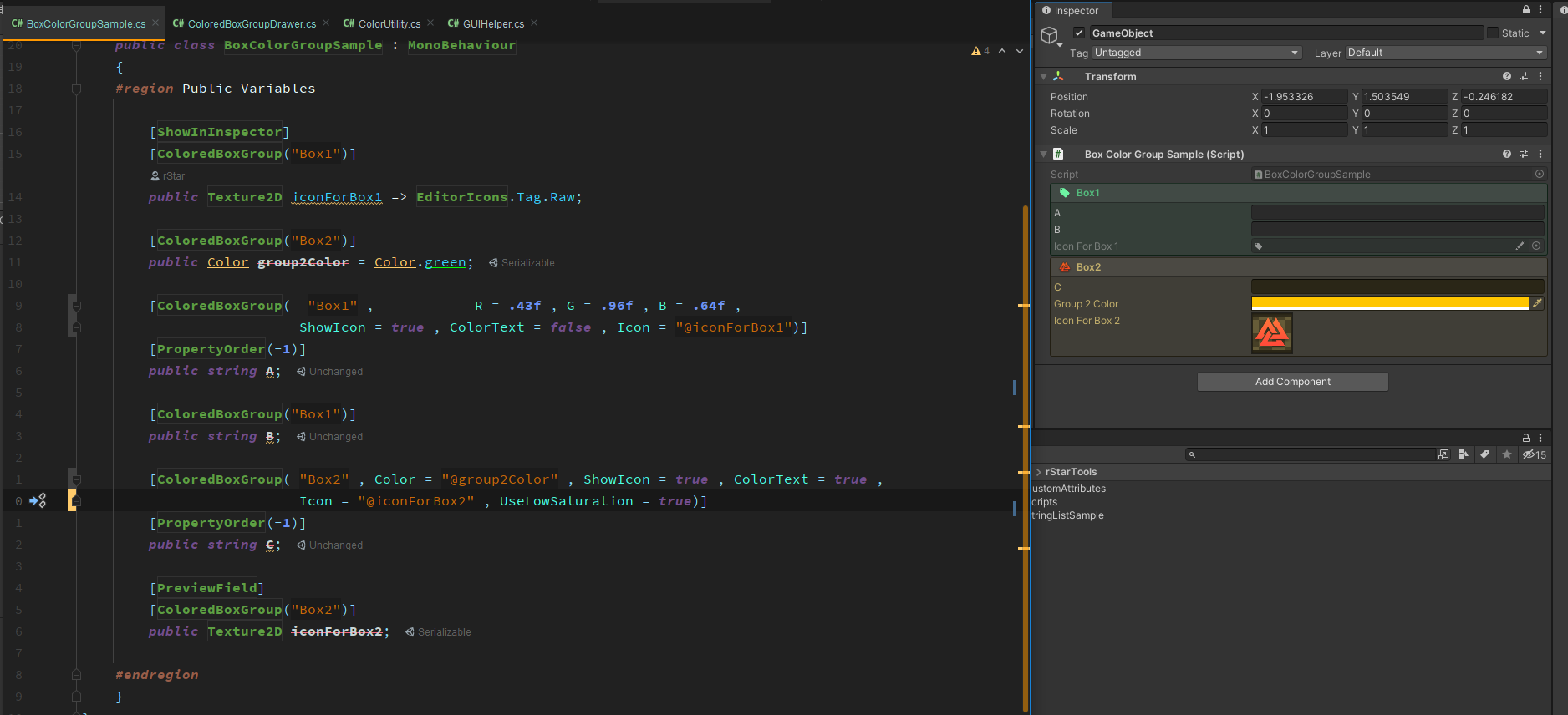Image resolution: width=1568 pixels, height=715 pixels.
Task: Toggle the GameObject active checkbox
Action: point(1079,33)
